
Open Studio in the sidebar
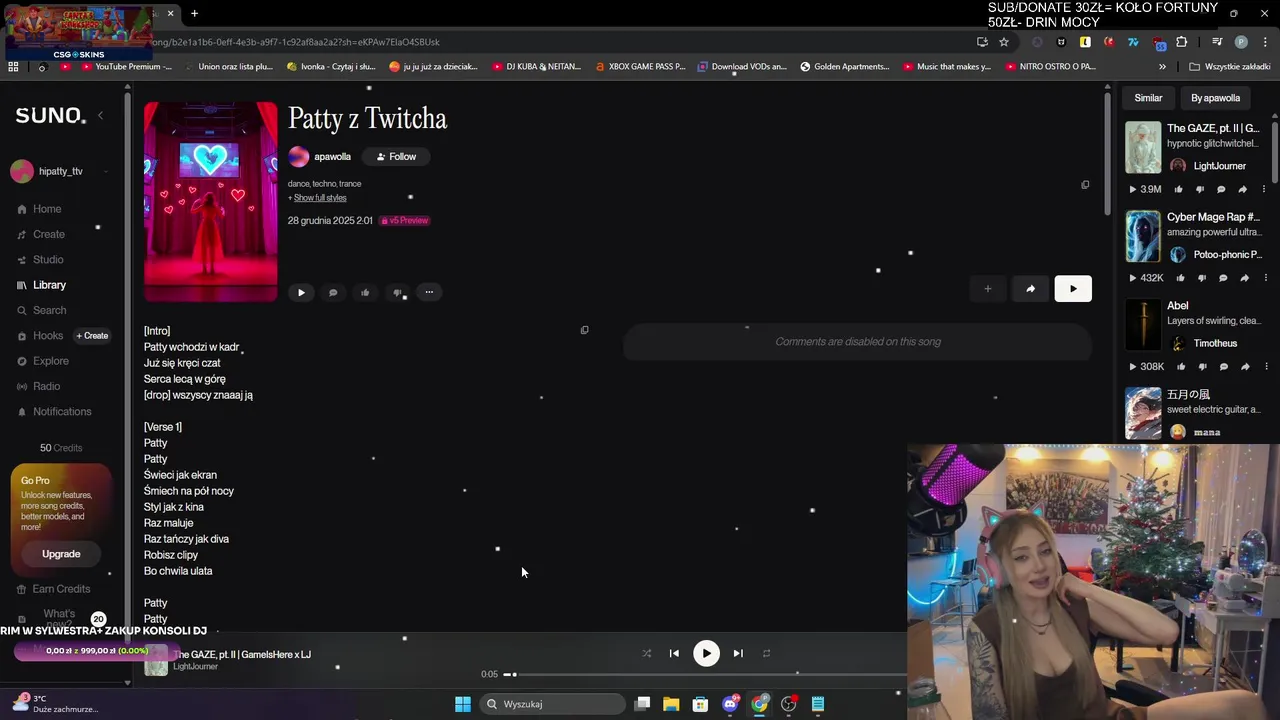click(x=48, y=260)
